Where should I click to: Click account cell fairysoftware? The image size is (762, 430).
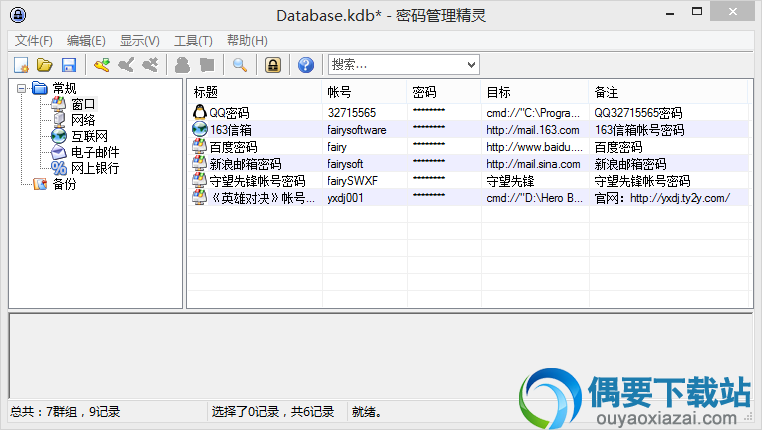(357, 130)
